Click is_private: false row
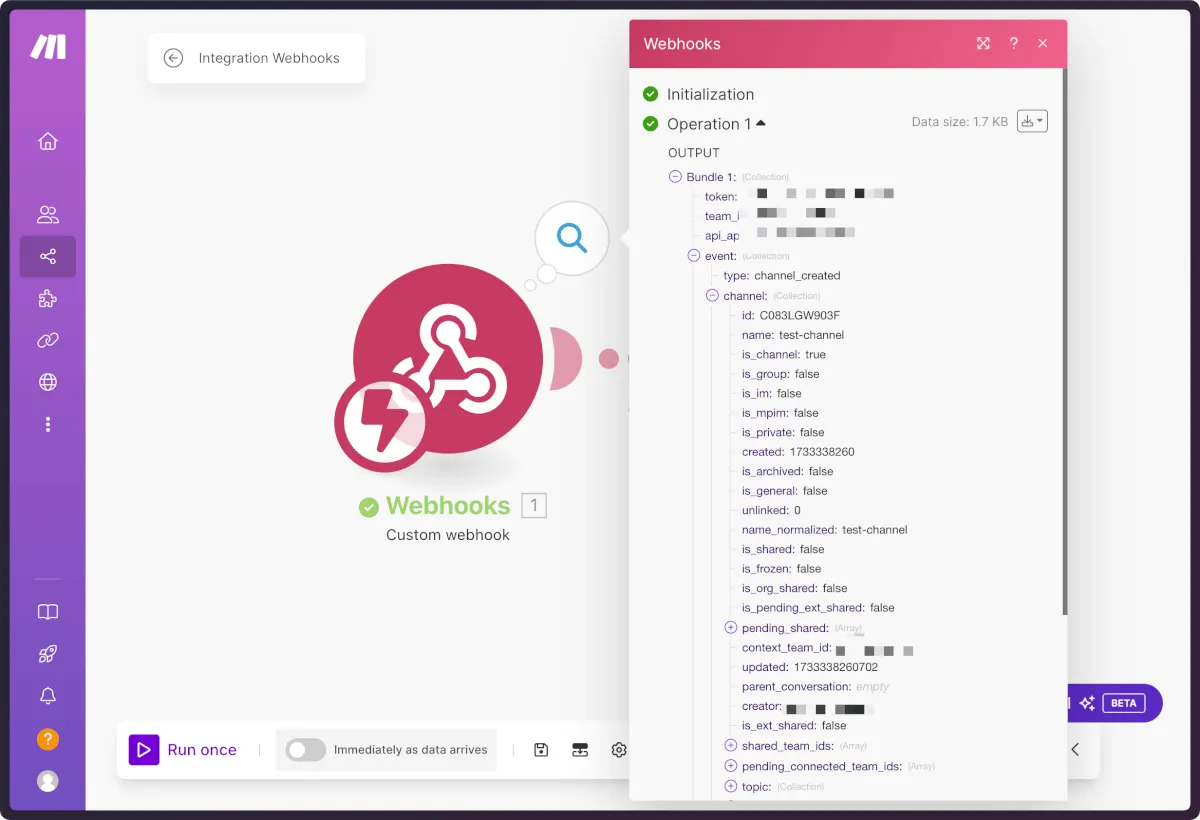 (783, 433)
